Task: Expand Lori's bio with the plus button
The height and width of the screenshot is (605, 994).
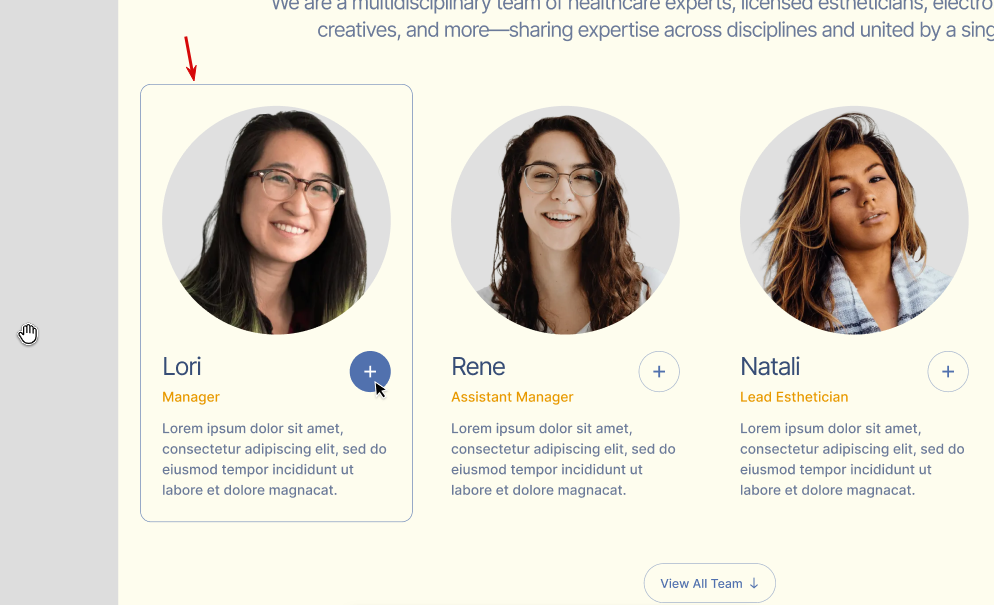Action: click(x=370, y=372)
